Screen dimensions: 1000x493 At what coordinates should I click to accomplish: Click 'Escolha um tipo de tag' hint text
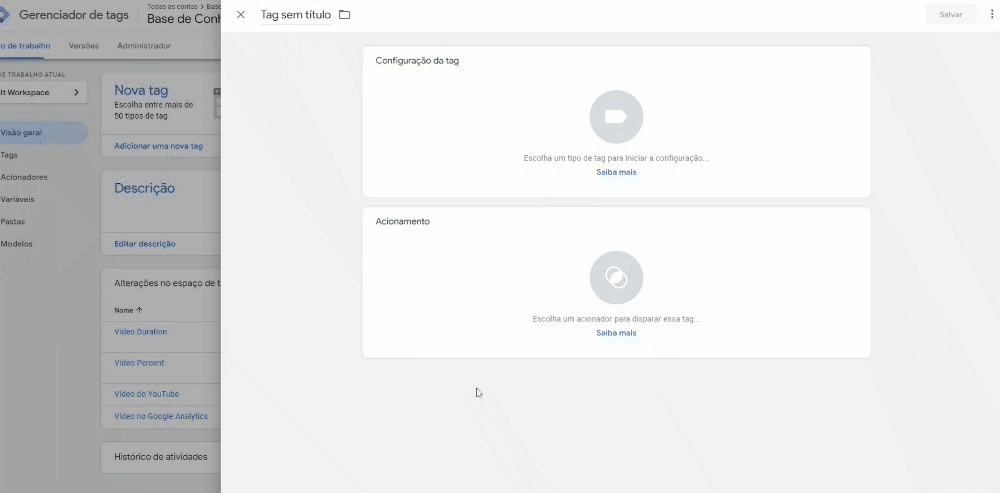pos(616,158)
